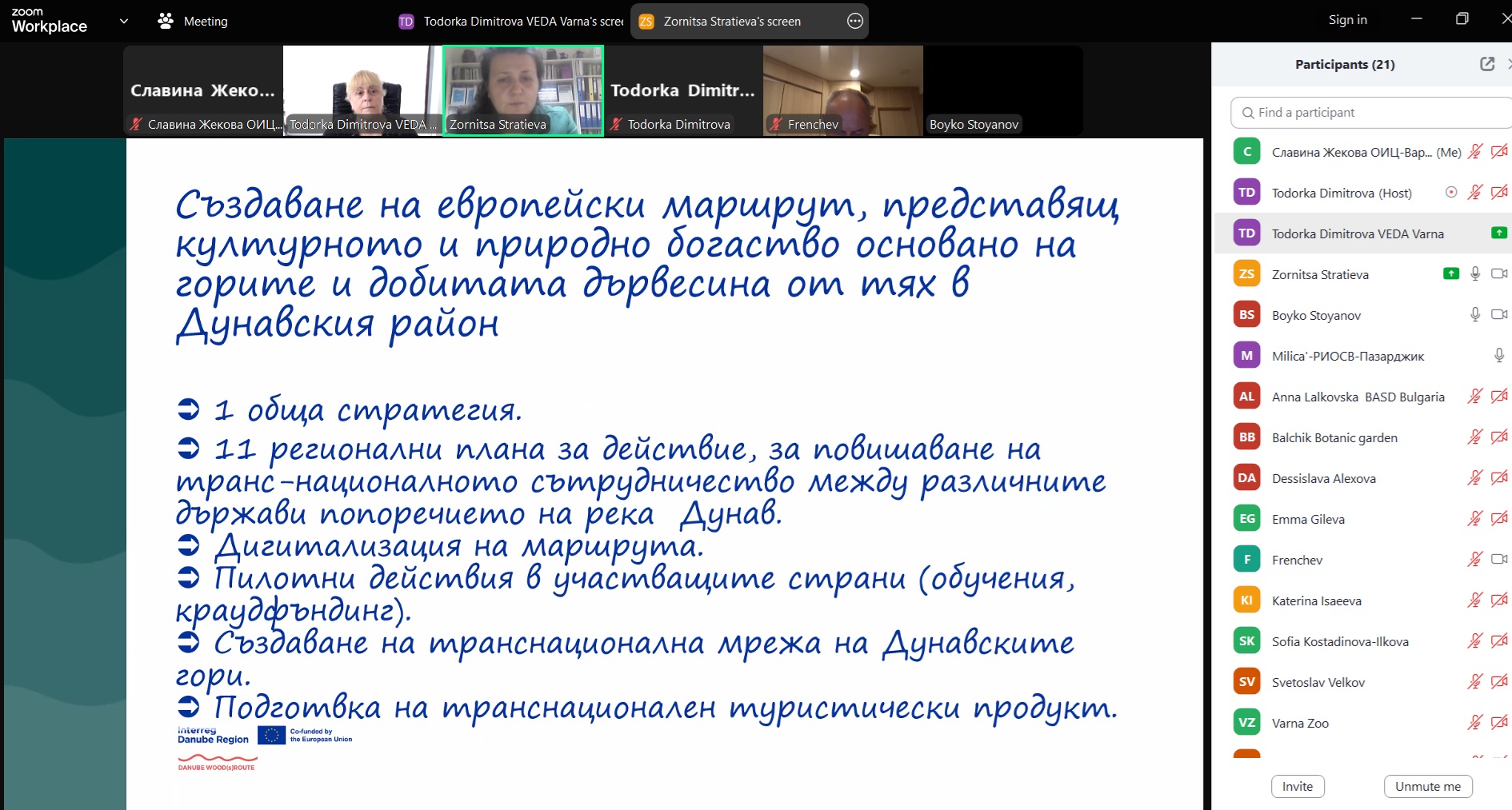Click Sign in link

pos(1347,20)
